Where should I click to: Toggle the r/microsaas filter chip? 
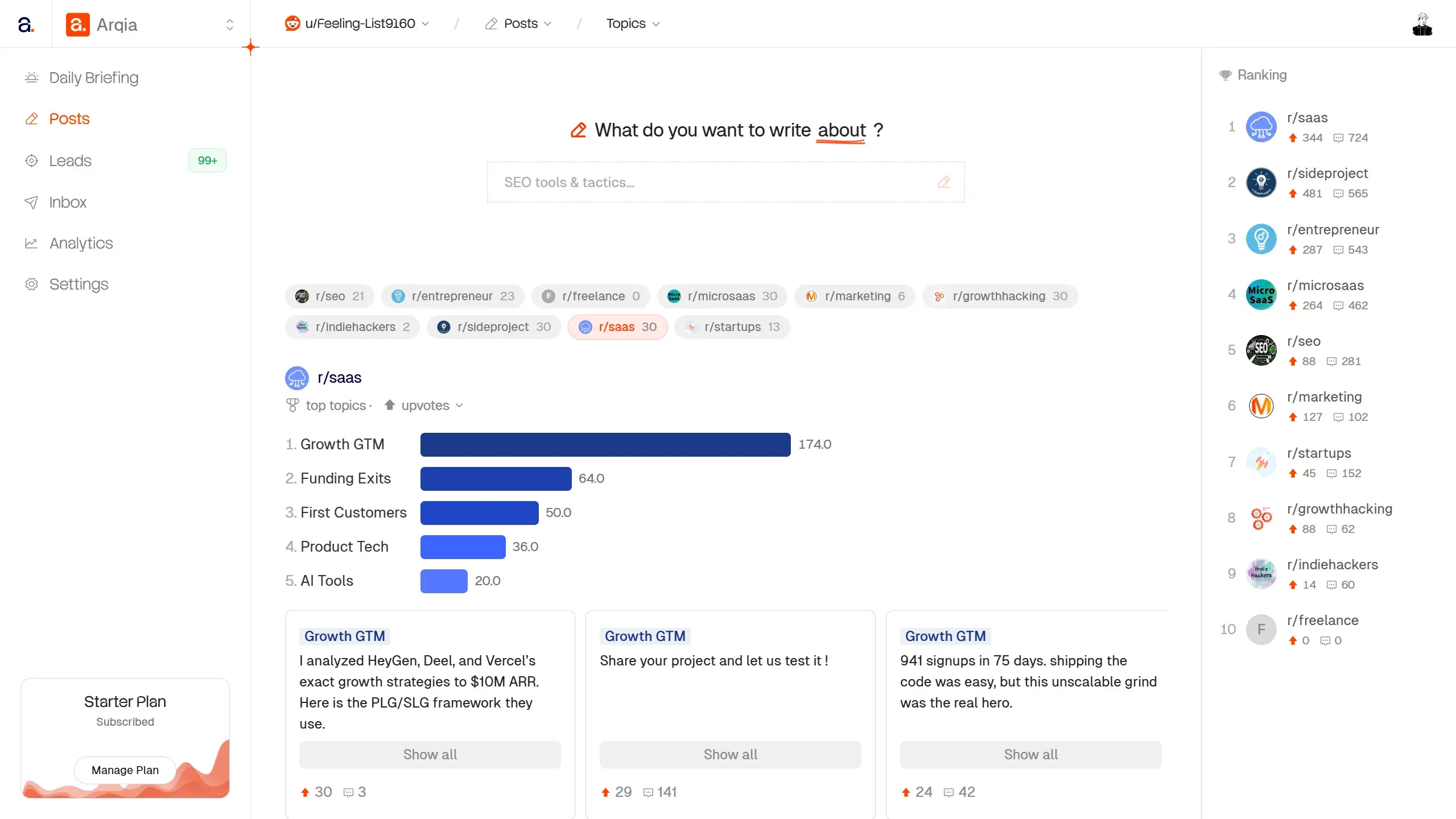[721, 296]
